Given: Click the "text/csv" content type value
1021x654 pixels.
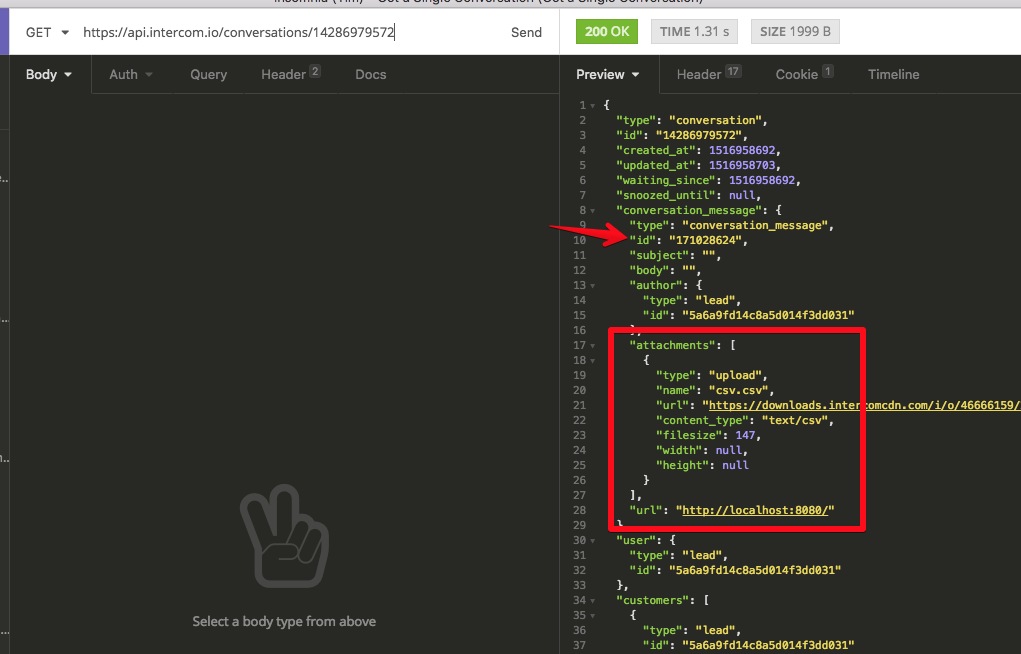Looking at the screenshot, I should click(794, 420).
